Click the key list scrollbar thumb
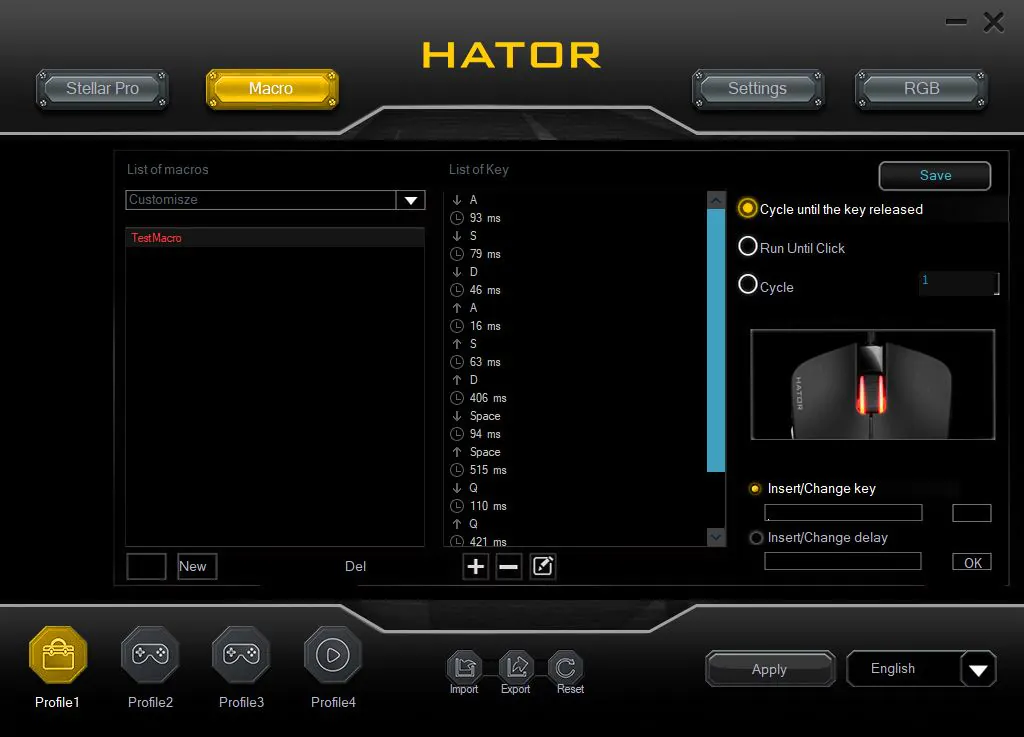The height and width of the screenshot is (737, 1024). coord(716,340)
